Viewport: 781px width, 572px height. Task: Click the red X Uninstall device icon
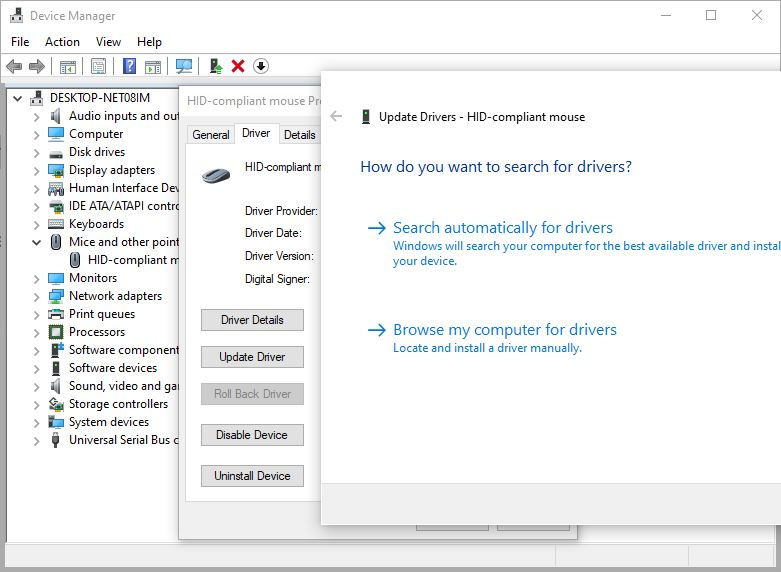238,66
